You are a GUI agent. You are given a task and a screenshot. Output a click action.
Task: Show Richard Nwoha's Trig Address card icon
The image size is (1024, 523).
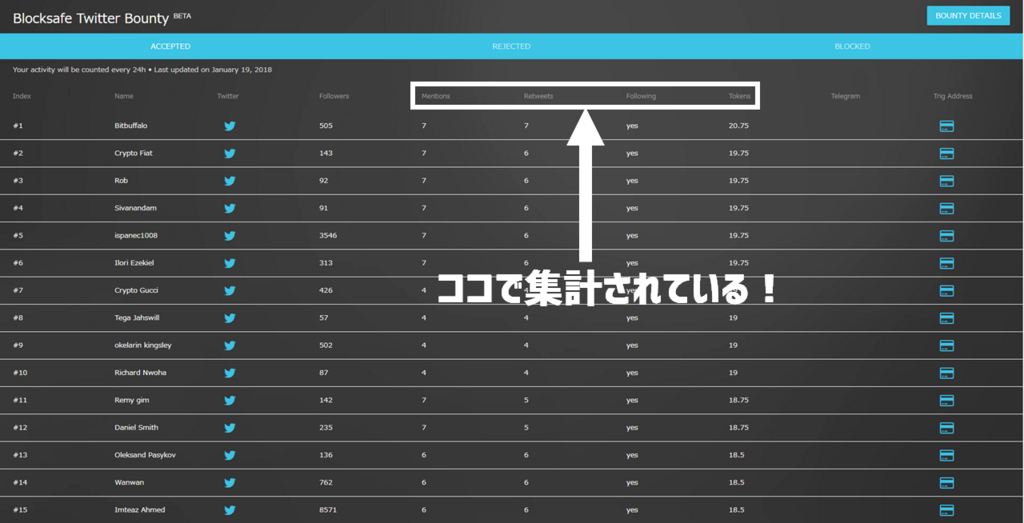pyautogui.click(x=946, y=373)
